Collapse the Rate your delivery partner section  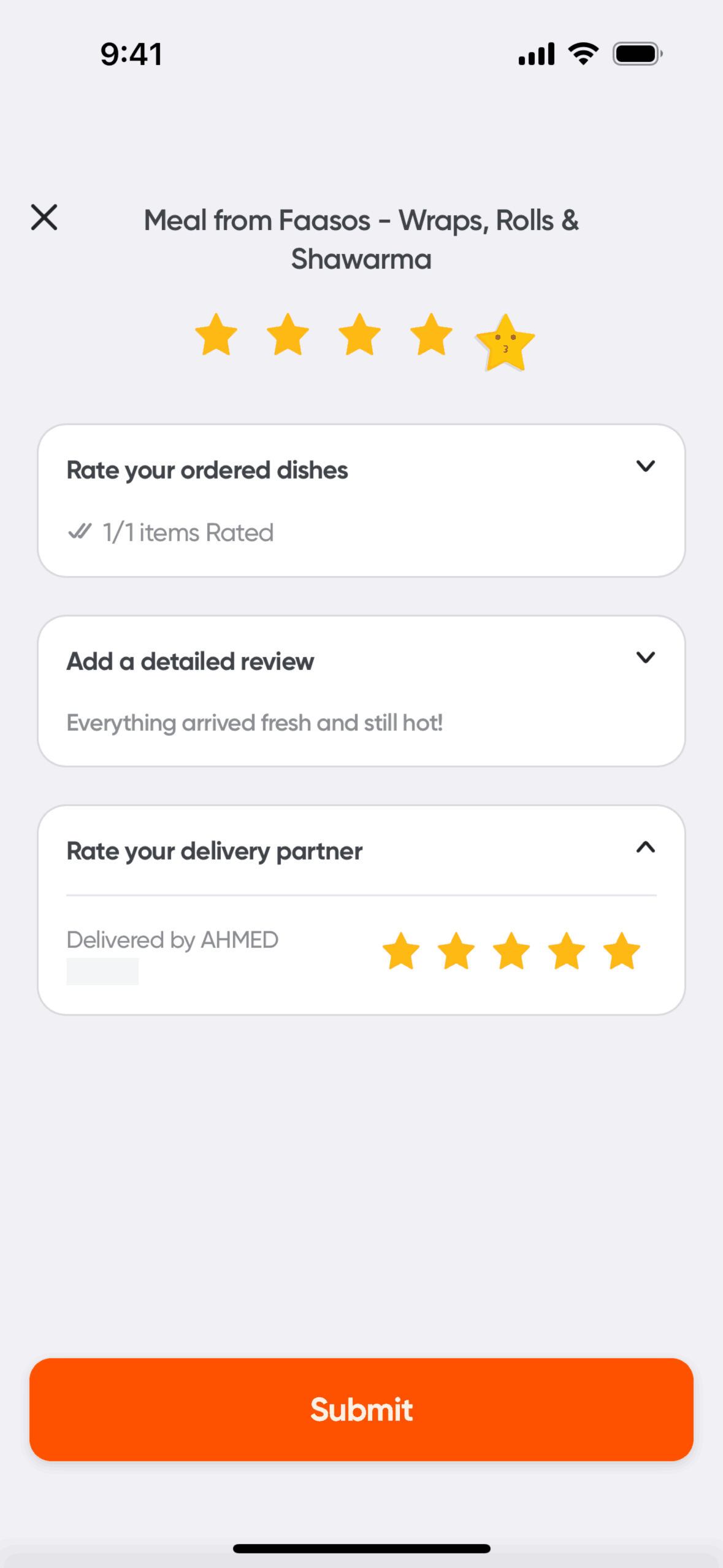(x=646, y=848)
